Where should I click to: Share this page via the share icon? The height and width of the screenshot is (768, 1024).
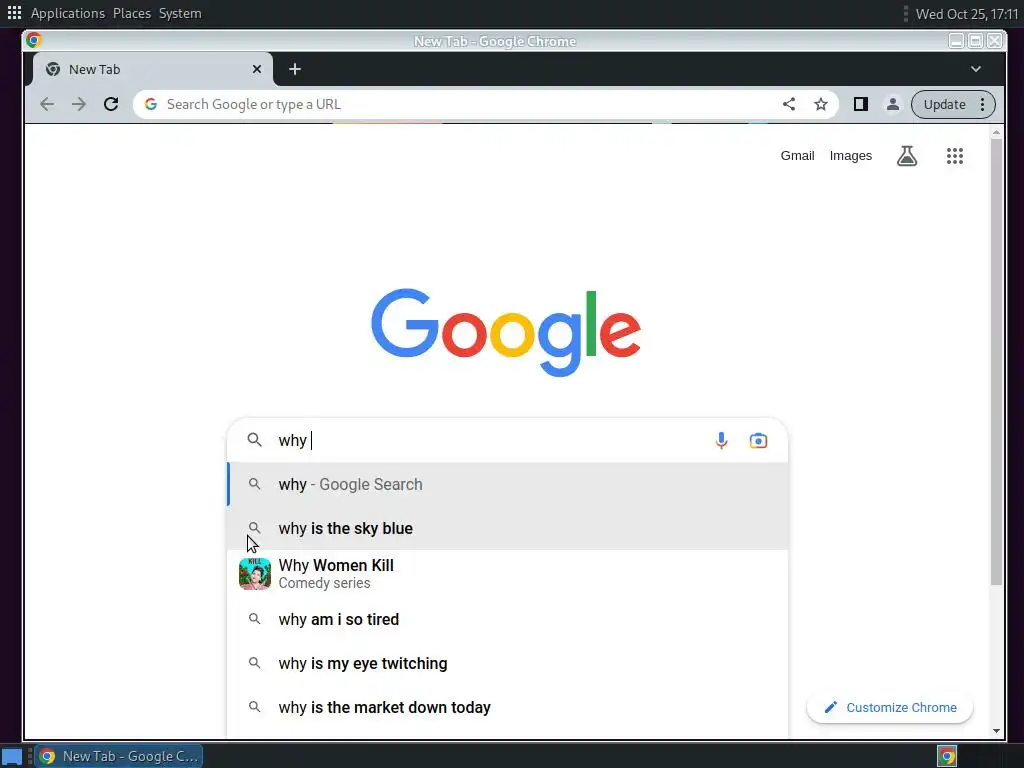(x=789, y=104)
